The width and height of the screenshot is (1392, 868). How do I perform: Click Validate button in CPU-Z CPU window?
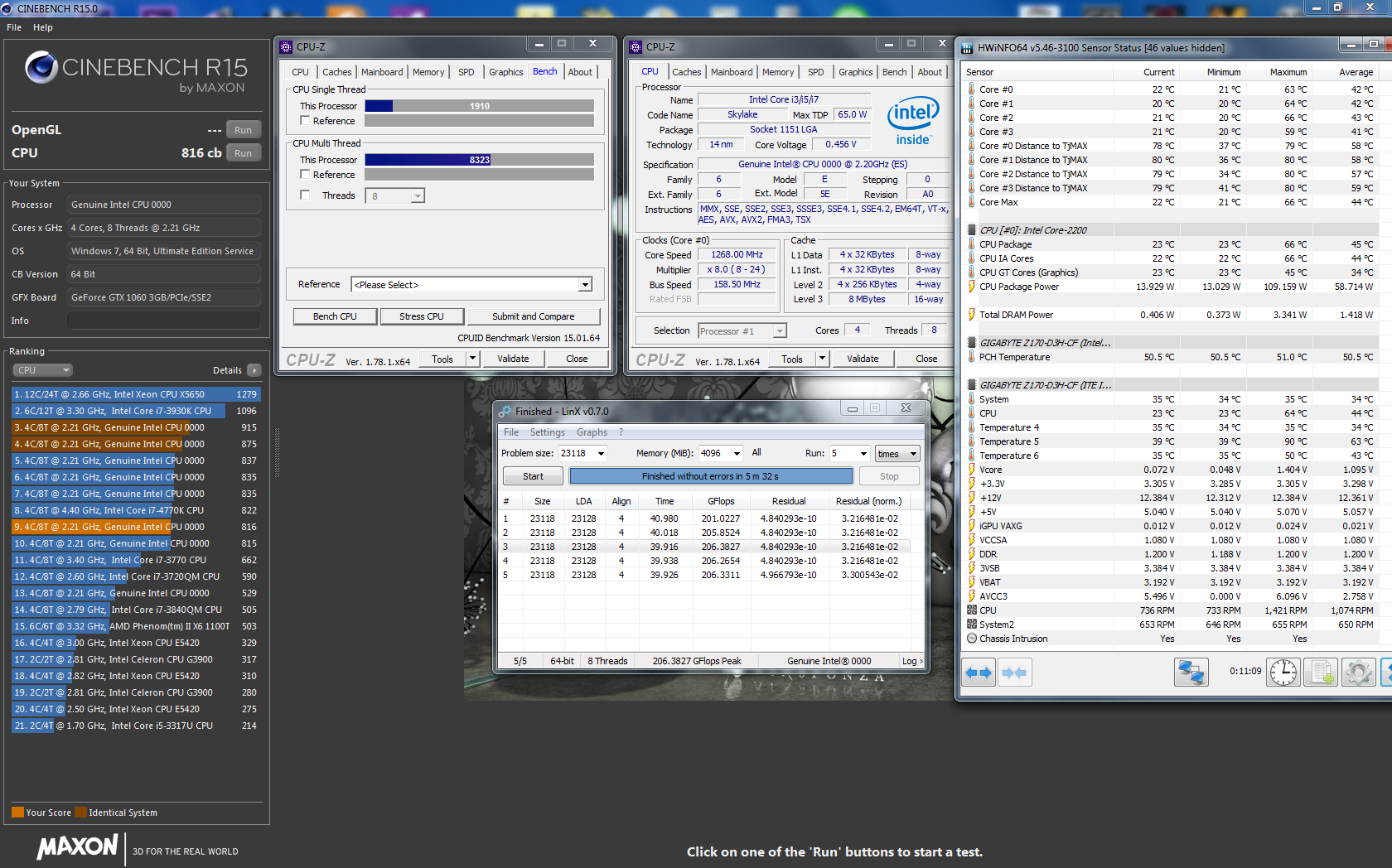(x=863, y=359)
